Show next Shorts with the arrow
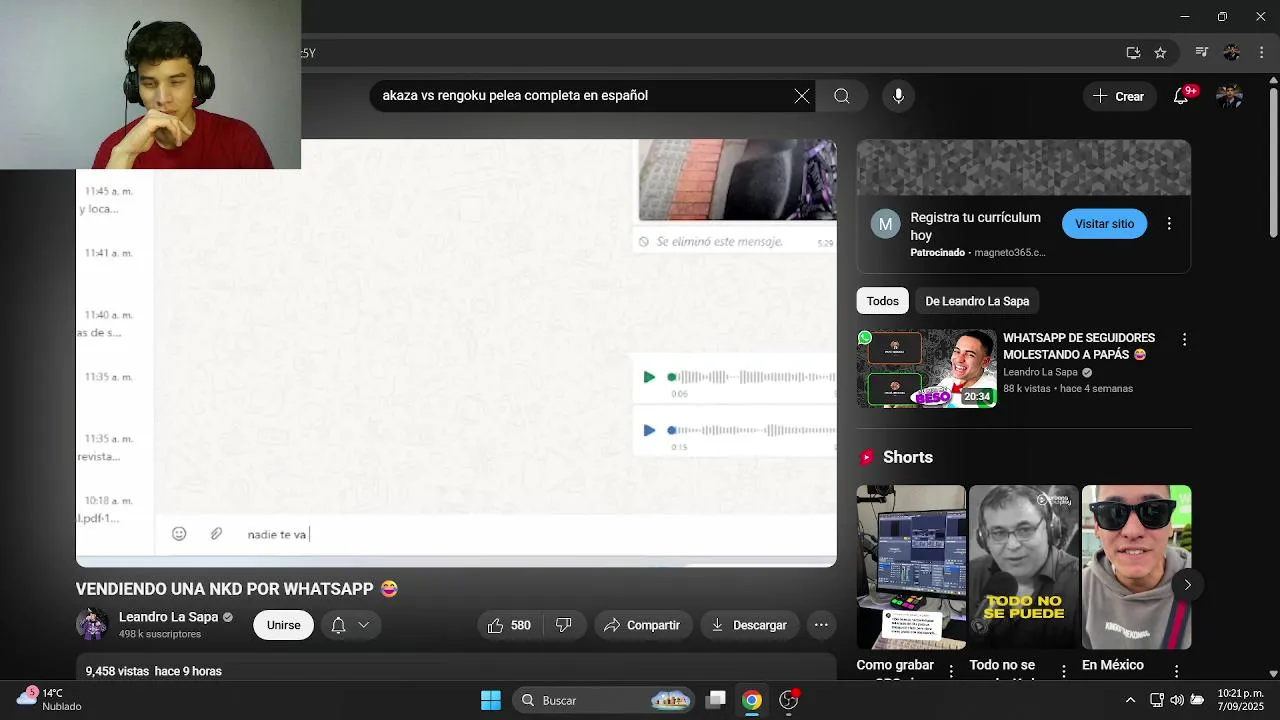Viewport: 1280px width, 720px height. (x=1187, y=585)
